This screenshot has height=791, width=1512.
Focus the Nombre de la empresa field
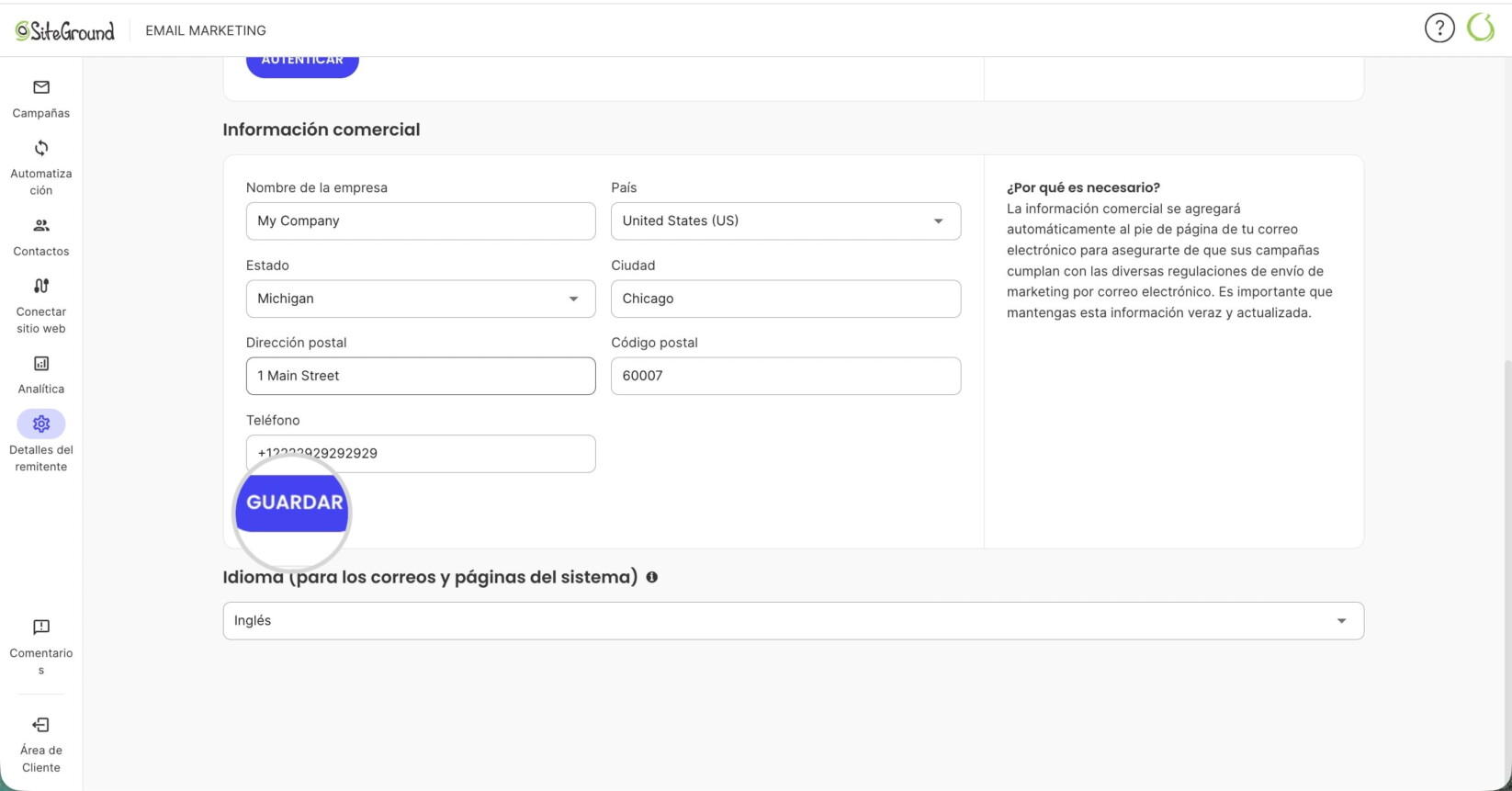point(421,221)
